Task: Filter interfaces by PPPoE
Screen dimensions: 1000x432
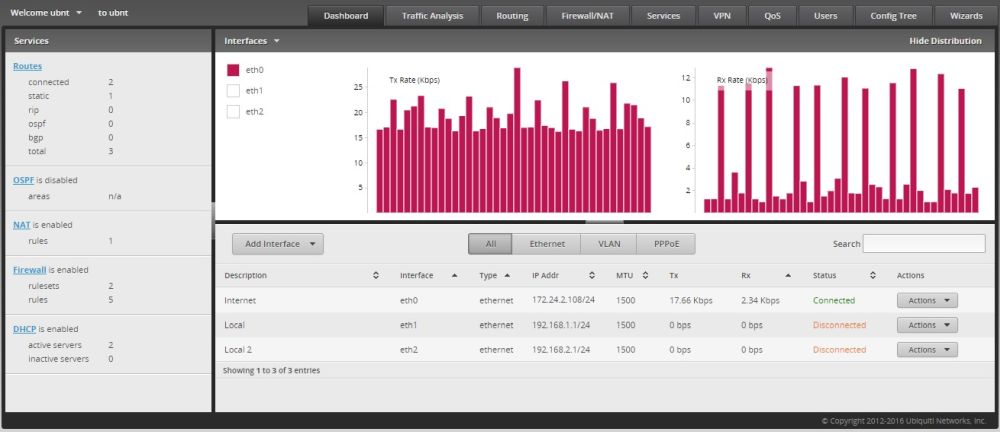Action: pos(665,244)
